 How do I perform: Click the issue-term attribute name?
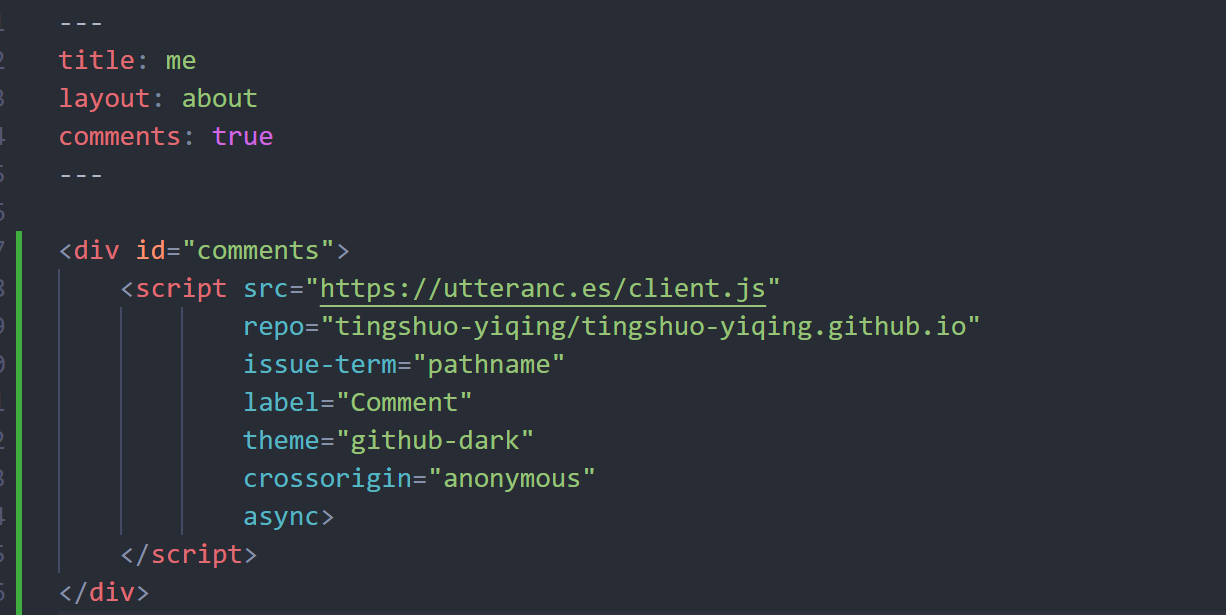[320, 364]
